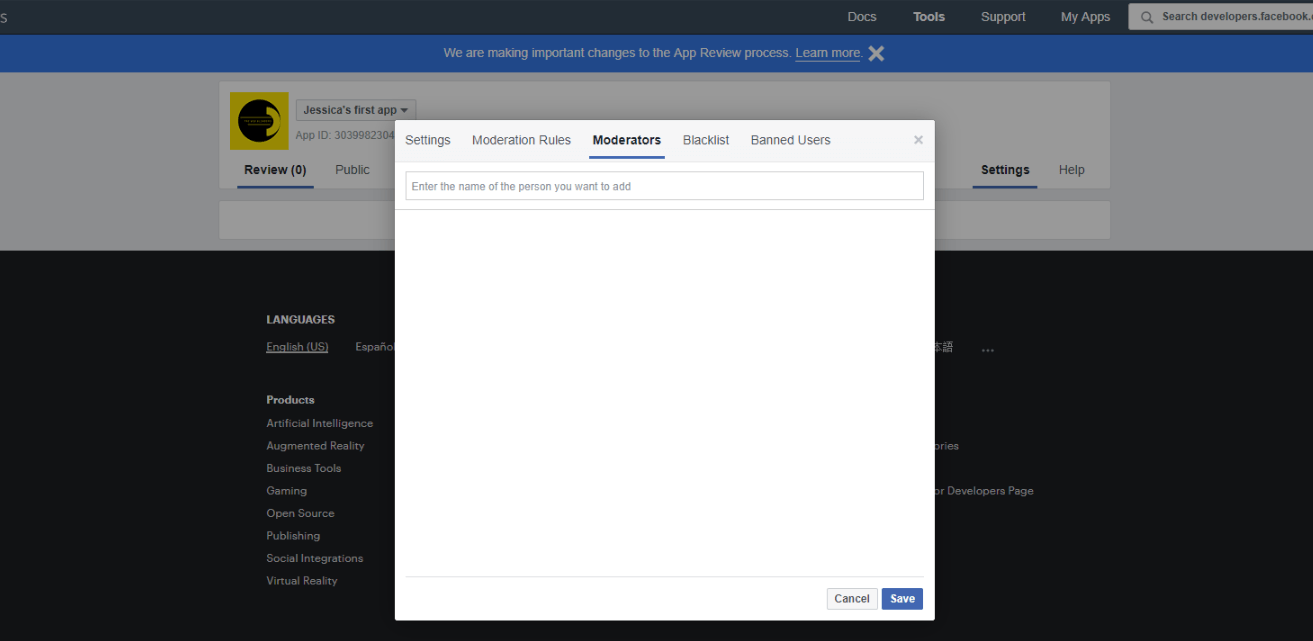
Task: Go to the Banned Users tab
Action: click(791, 140)
